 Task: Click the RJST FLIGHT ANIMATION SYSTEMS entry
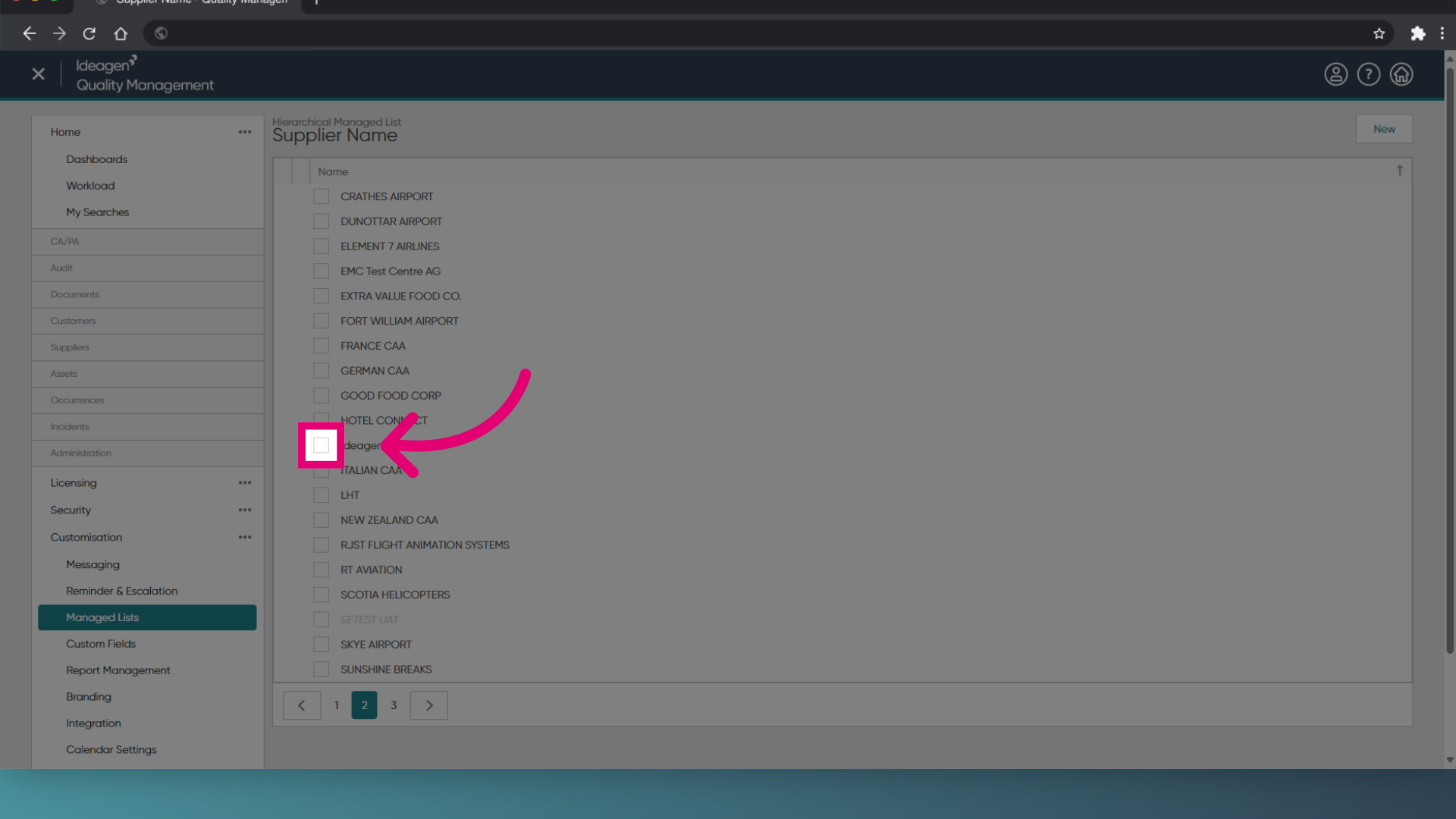pos(425,545)
